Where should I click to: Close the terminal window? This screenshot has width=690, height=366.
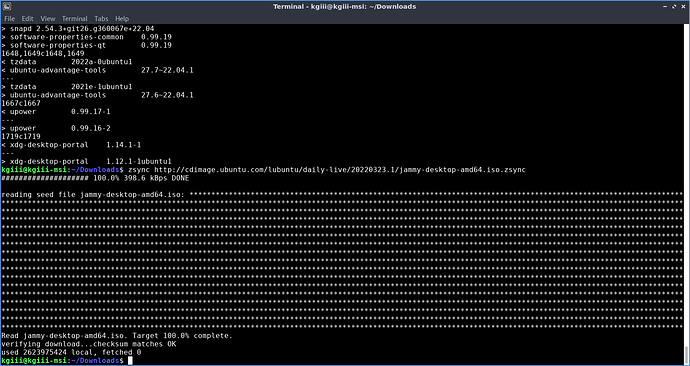point(684,7)
